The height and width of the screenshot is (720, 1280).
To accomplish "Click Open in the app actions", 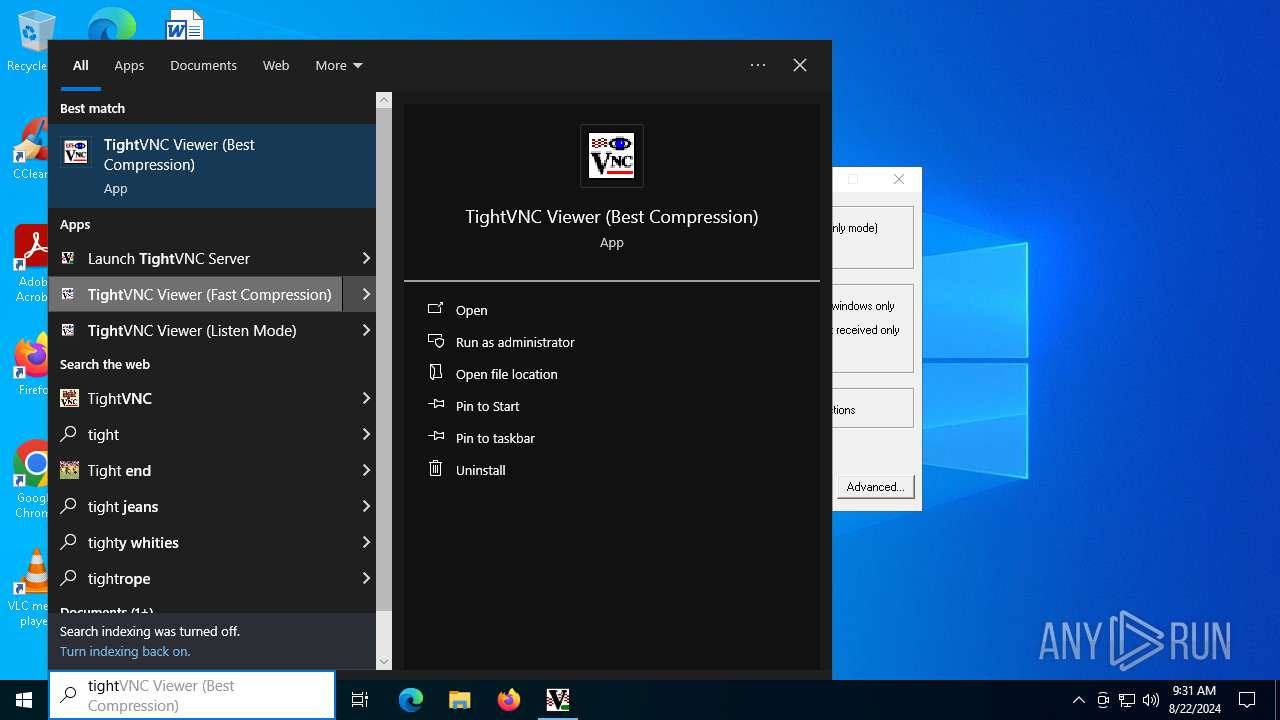I will [x=471, y=310].
